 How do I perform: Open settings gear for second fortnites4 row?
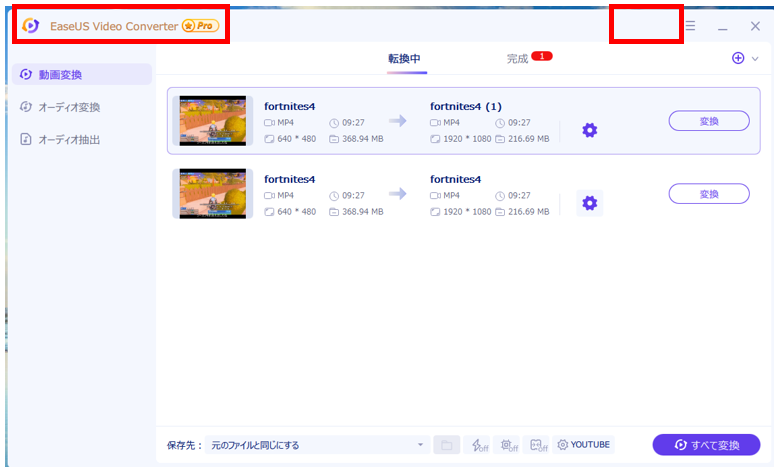pyautogui.click(x=589, y=203)
